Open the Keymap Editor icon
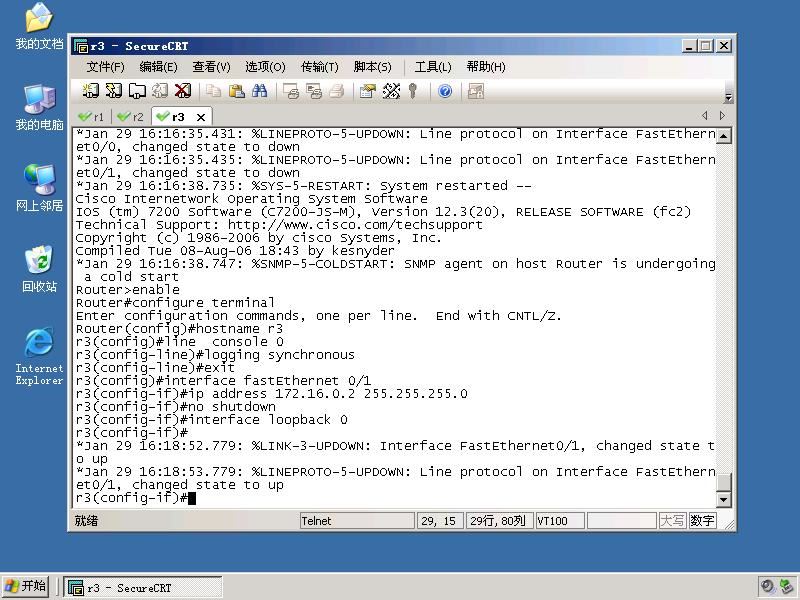This screenshot has height=600, width=800. pos(391,91)
